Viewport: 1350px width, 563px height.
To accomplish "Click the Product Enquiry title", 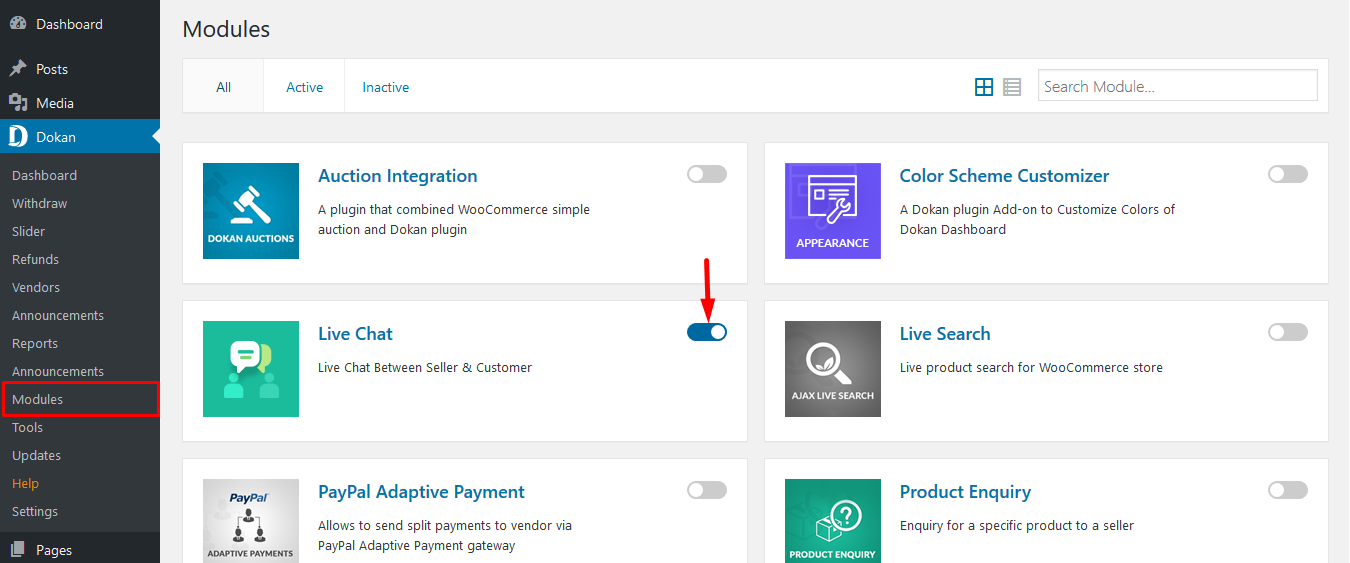I will tap(965, 492).
